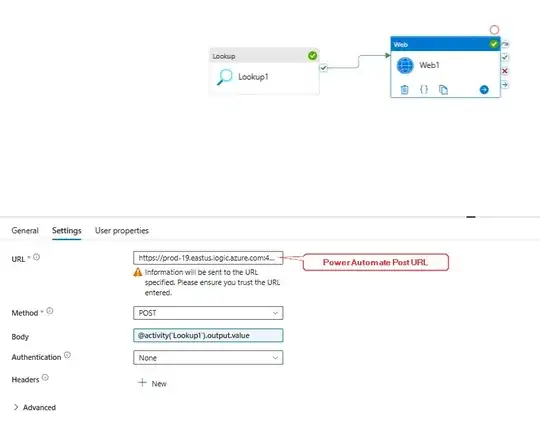Click the red breakpoint circle above Web1
This screenshot has height=434, width=540.
pos(494,30)
